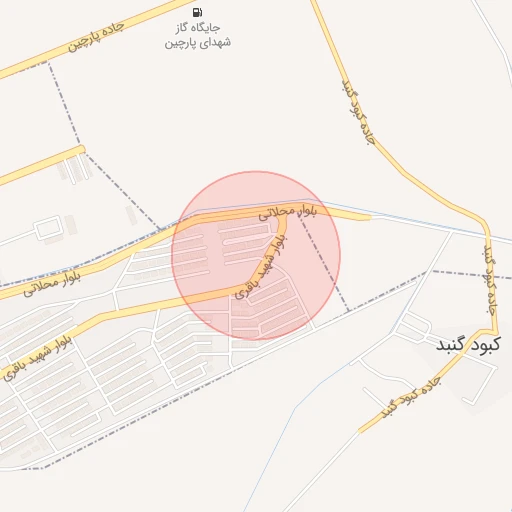Click the rounded block of streets below بلوار شهید باقری in circle
This screenshot has height=512, width=512.
tap(270, 303)
